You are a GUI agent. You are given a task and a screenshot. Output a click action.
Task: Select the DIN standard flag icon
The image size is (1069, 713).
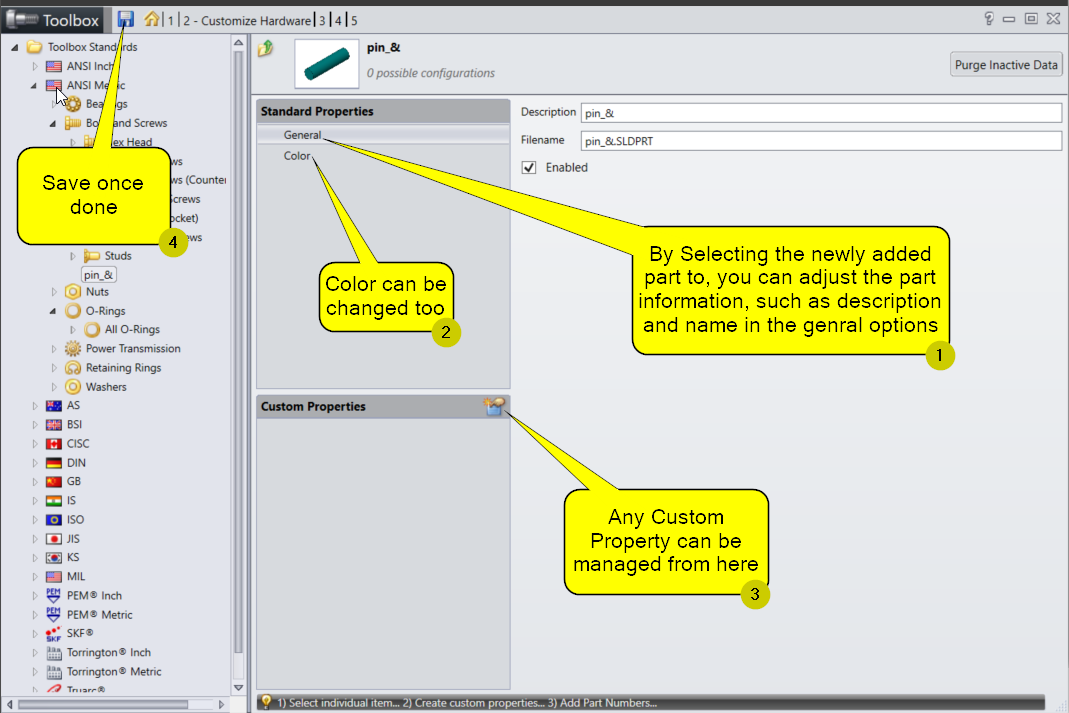pos(54,463)
